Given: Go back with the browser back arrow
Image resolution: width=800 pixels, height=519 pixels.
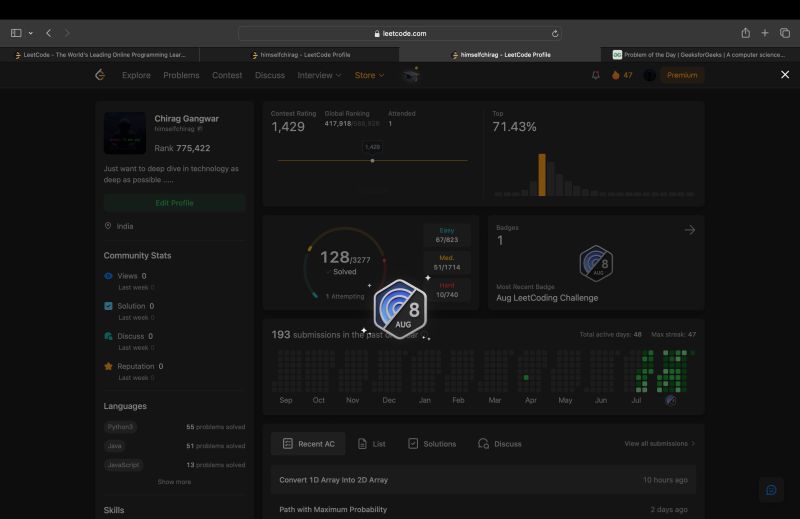Looking at the screenshot, I should point(48,33).
